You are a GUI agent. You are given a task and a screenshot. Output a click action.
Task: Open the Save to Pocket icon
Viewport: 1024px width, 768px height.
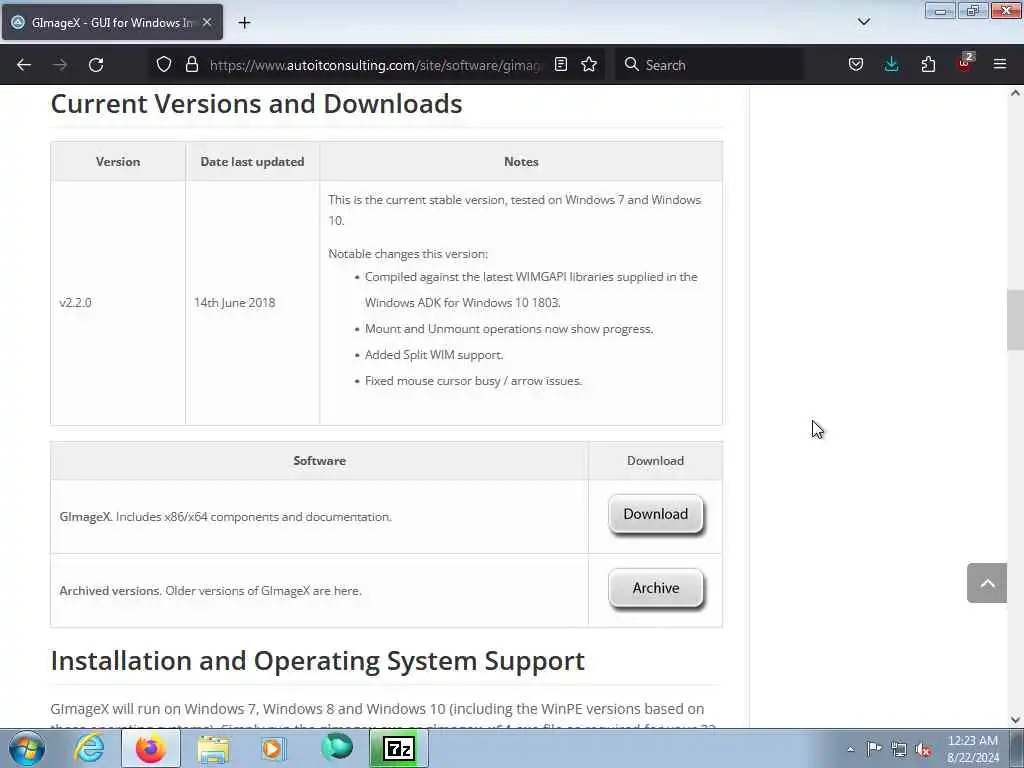[856, 65]
